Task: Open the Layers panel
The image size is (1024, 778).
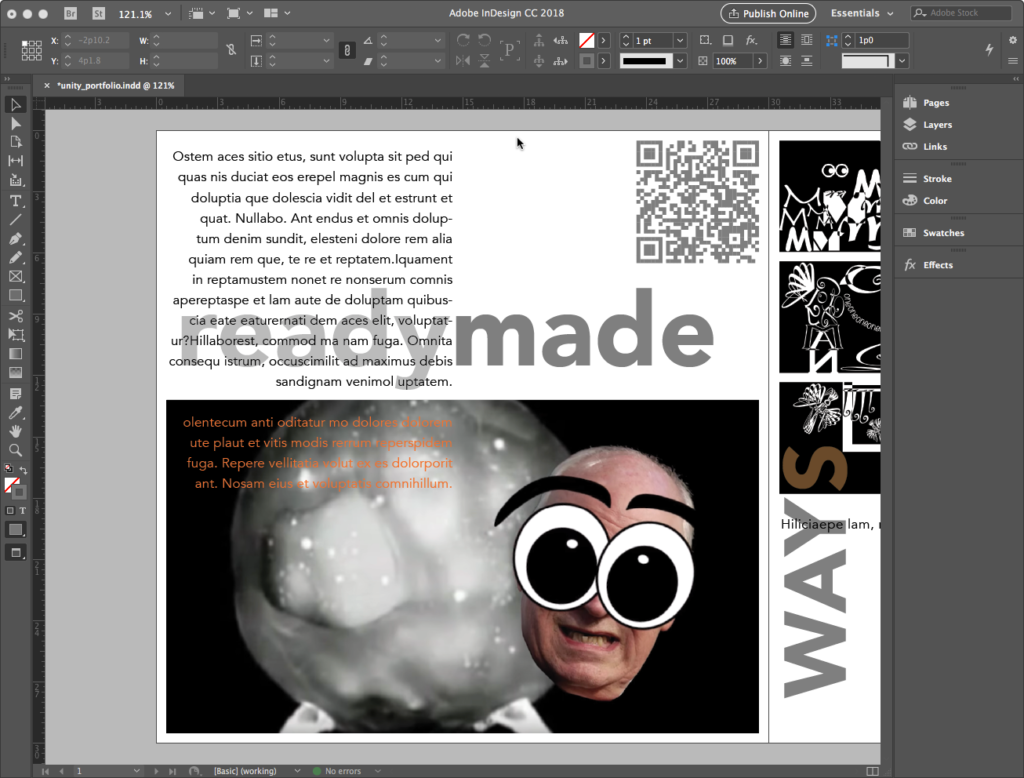Action: tap(937, 125)
